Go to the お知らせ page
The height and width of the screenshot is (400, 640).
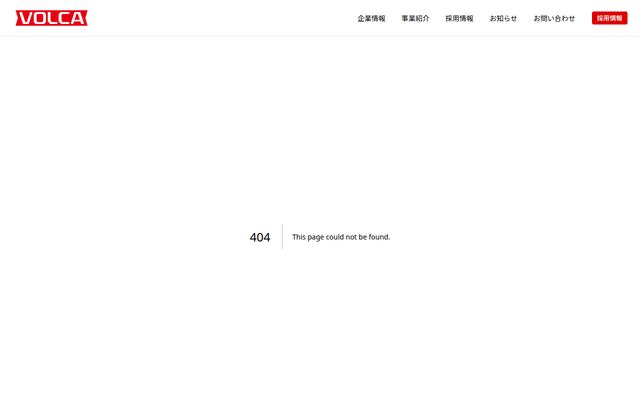[503, 18]
